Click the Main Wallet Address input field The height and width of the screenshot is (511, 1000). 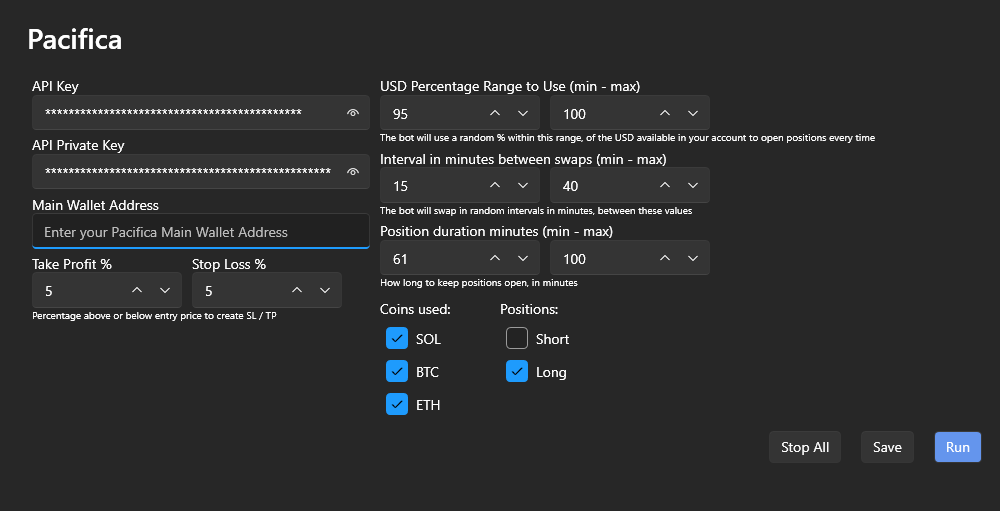pyautogui.click(x=200, y=232)
